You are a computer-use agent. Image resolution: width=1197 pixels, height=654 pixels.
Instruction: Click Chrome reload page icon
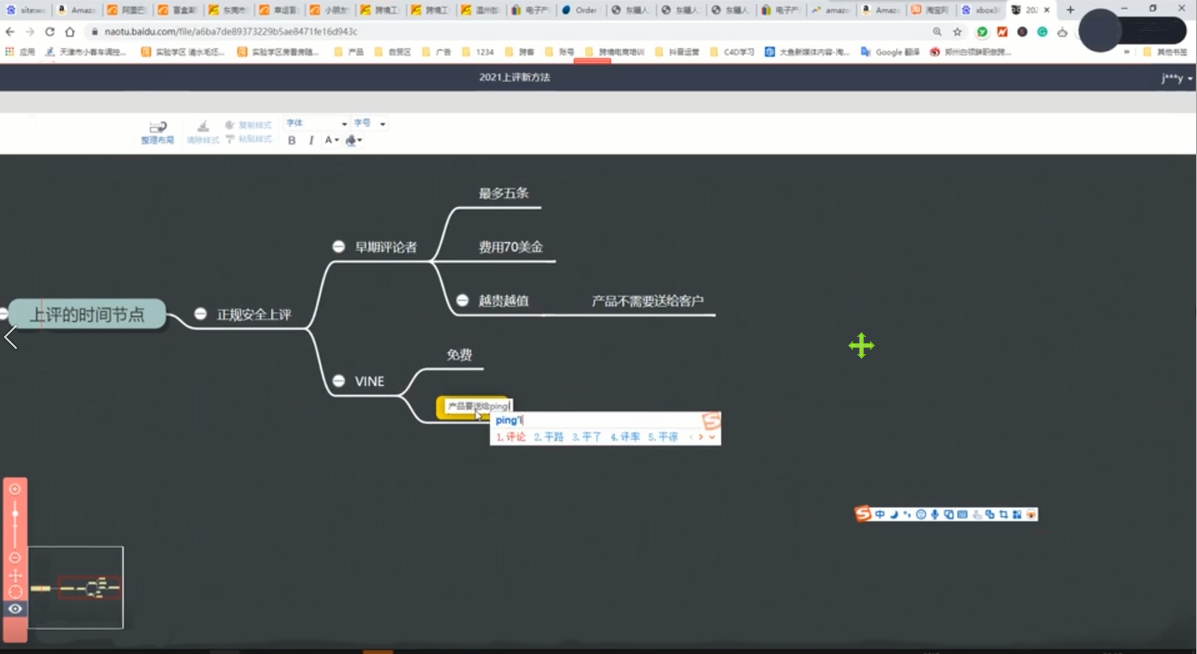coord(50,32)
